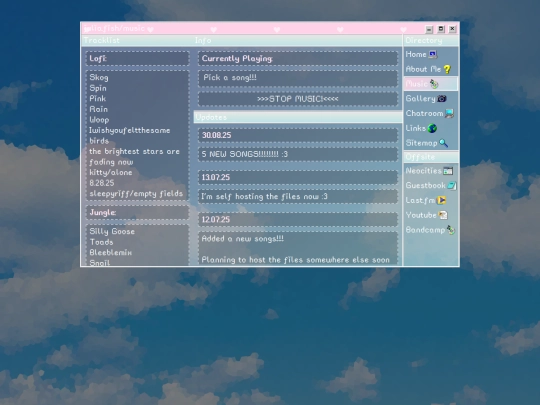Select the highlighted Music directory entry
540x405 pixels.
coord(430,84)
